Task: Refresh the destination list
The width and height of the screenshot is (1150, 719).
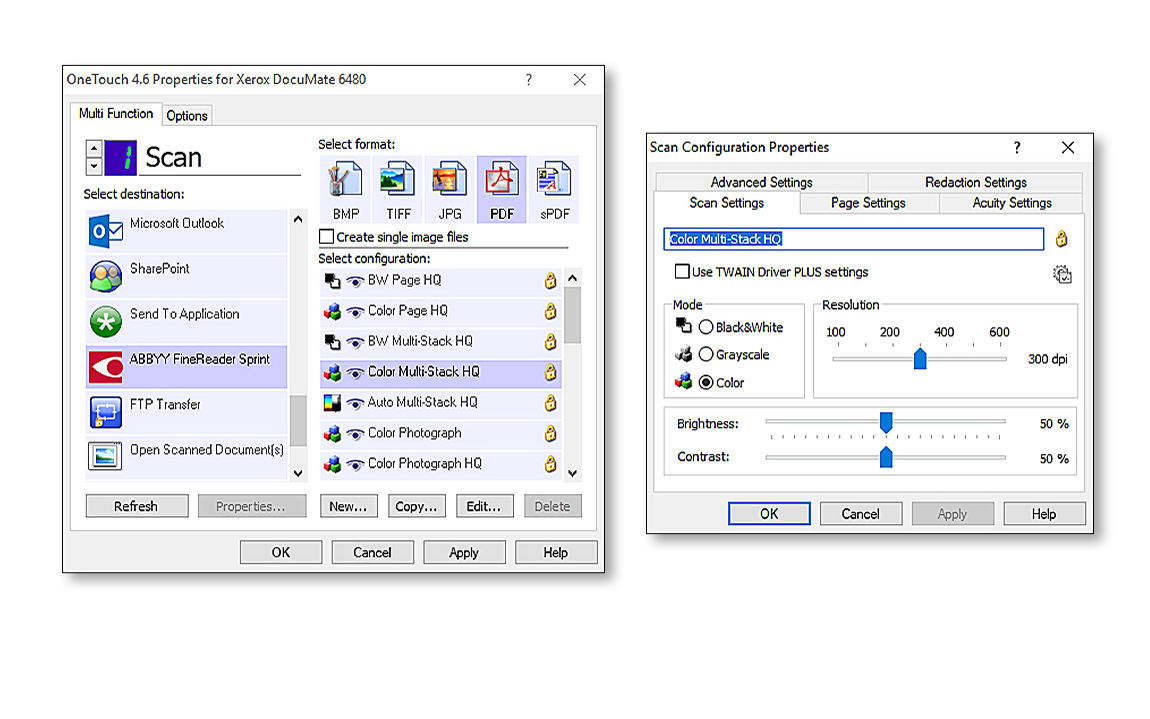Action: (x=136, y=505)
